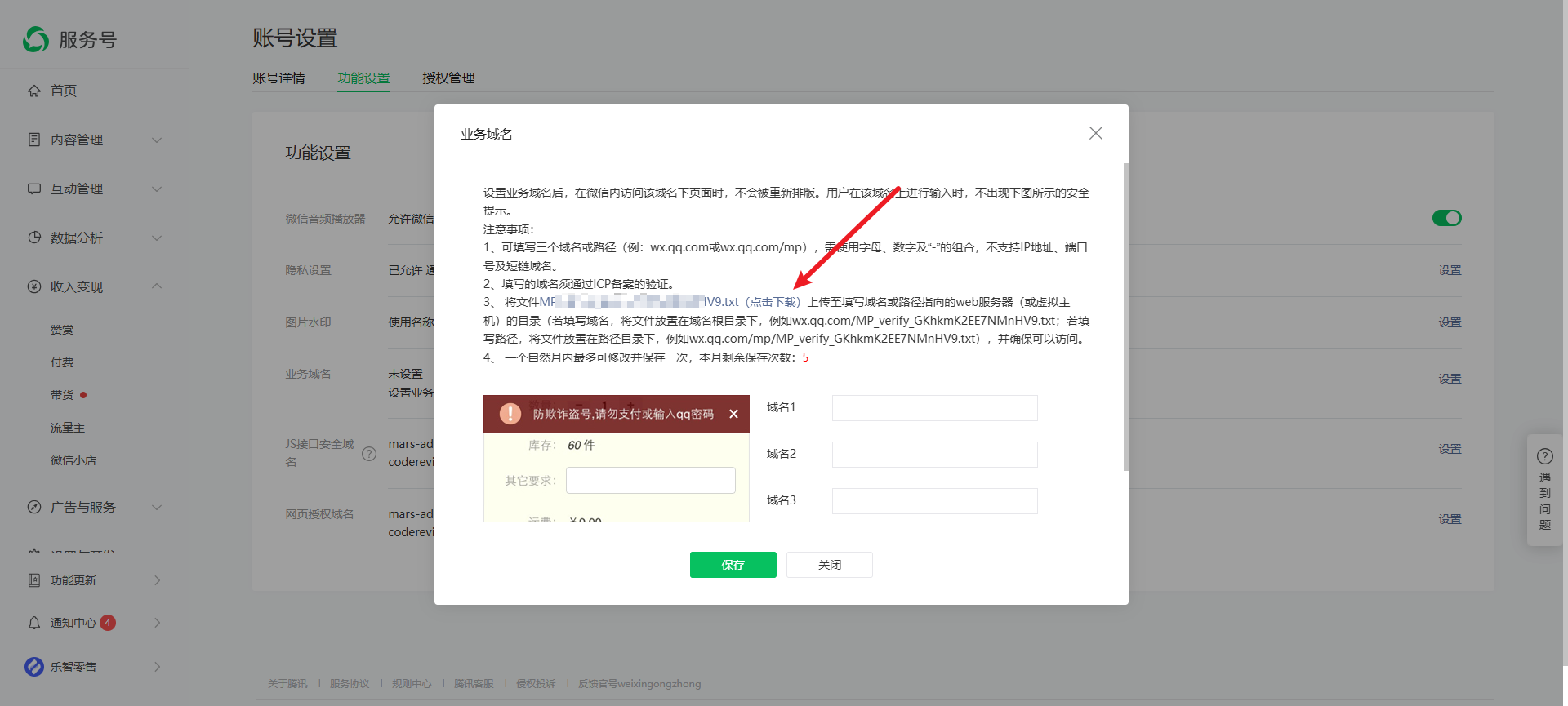
Task: Open the 服务协议 footer link
Action: coord(350,684)
